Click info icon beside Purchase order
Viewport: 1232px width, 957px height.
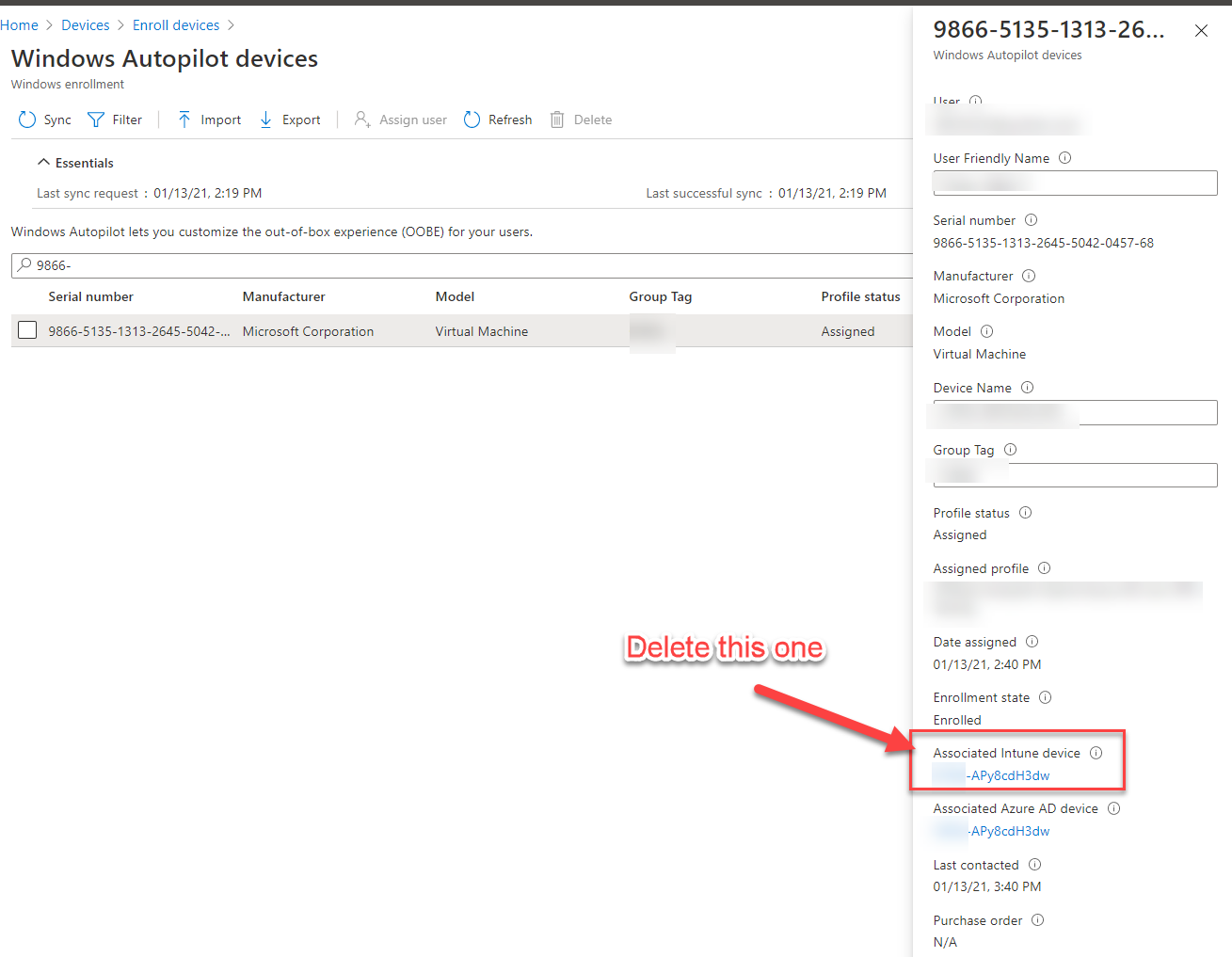pos(1037,920)
